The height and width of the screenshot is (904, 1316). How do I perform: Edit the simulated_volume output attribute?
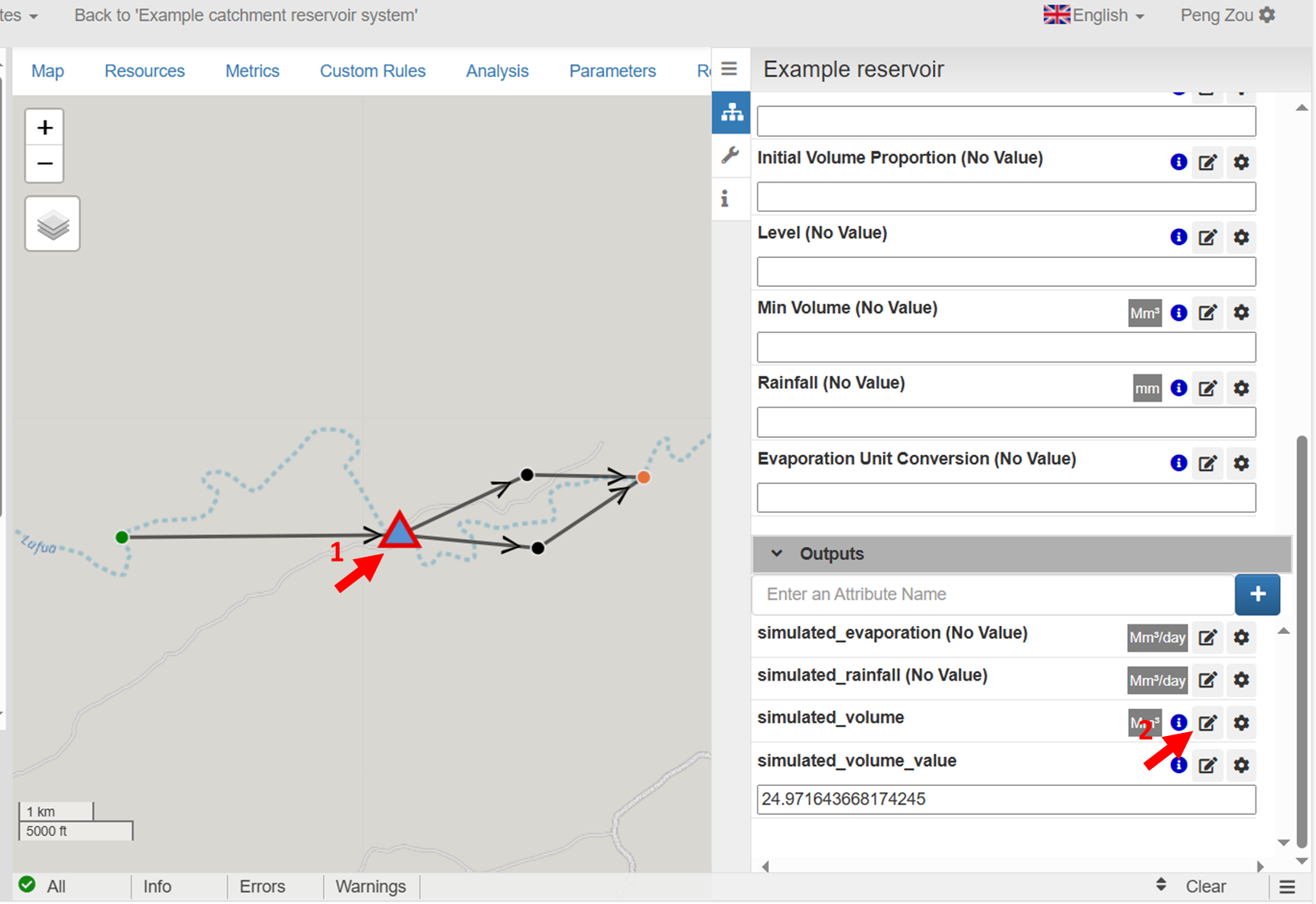tap(1208, 722)
